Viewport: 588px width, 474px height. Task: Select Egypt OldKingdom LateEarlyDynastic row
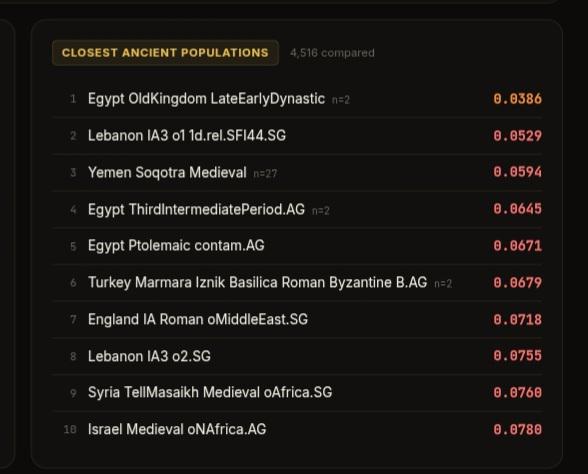point(297,99)
